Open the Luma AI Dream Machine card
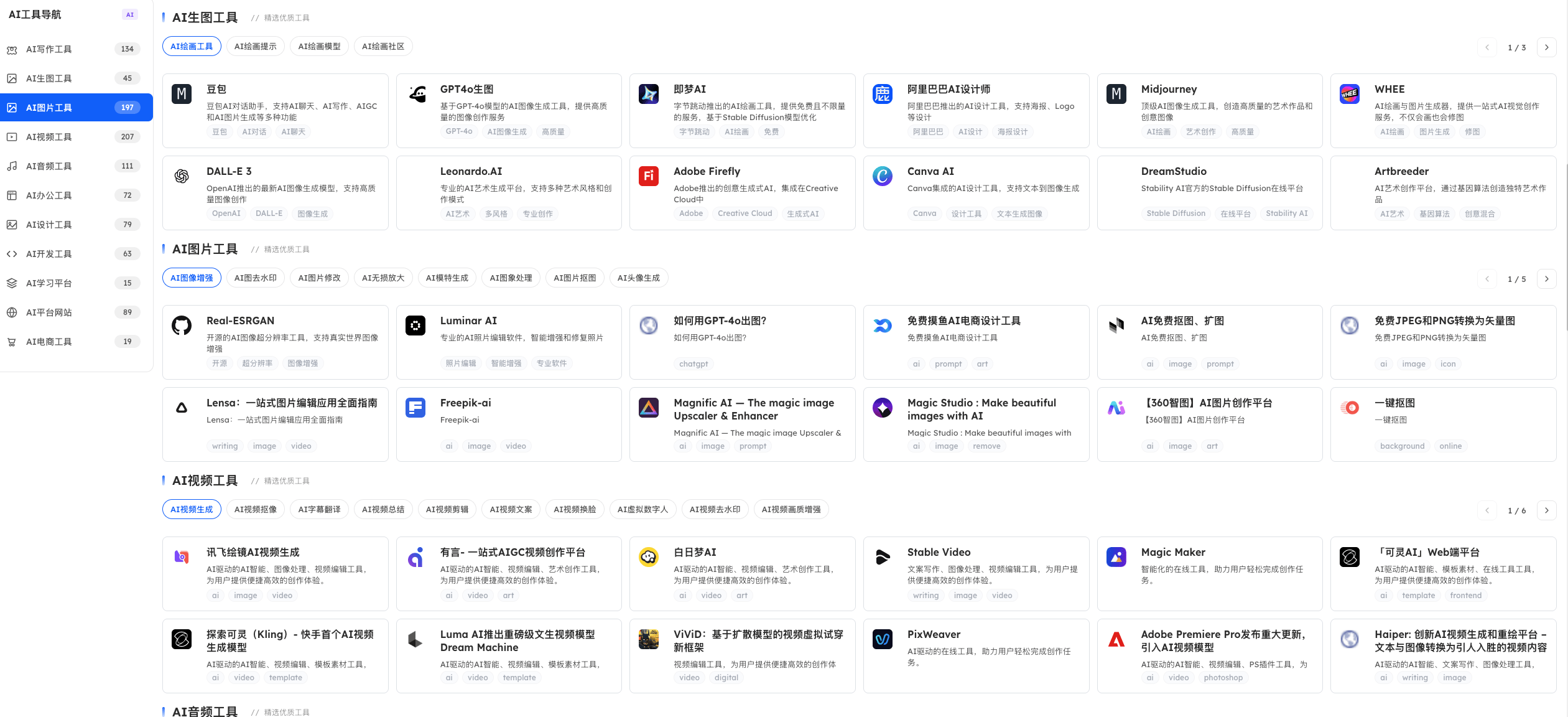The height and width of the screenshot is (717, 1568). point(509,656)
